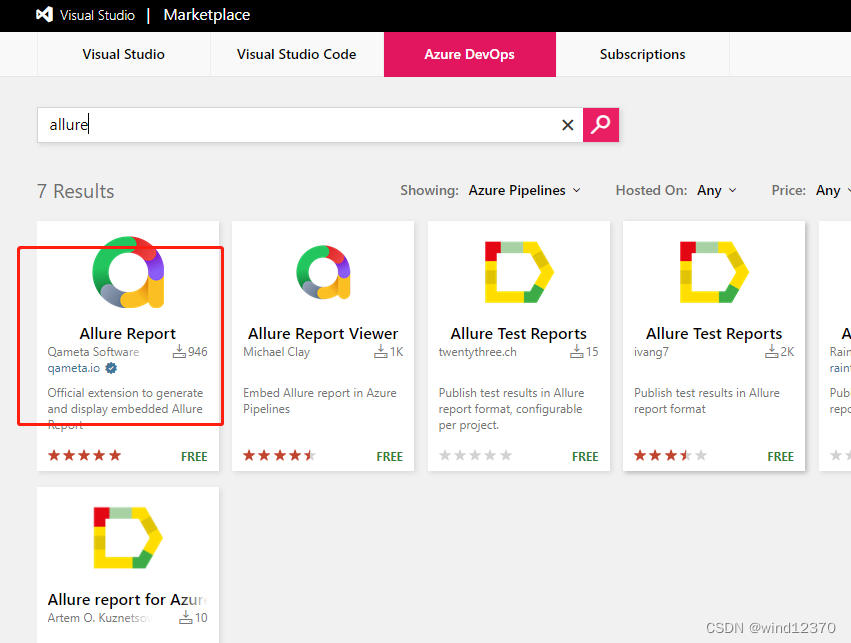The height and width of the screenshot is (643, 851).
Task: Click the 7 Results heading
Action: pos(75,191)
